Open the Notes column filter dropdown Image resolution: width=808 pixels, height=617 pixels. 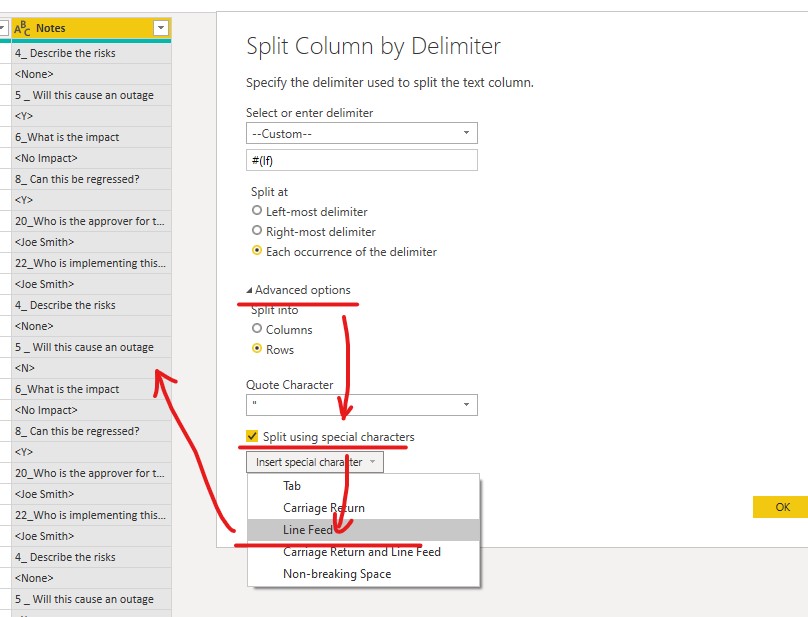(x=161, y=28)
